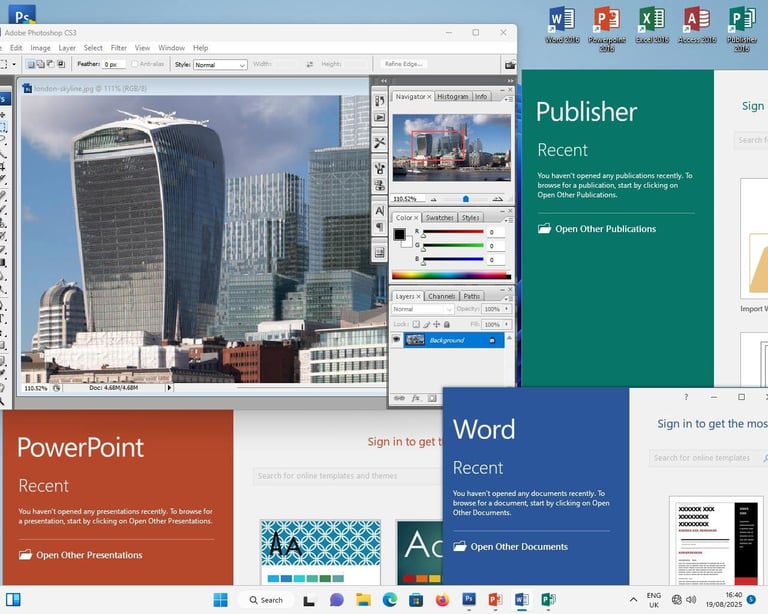Open the Layers panel flyout menu
Image resolution: width=768 pixels, height=614 pixels.
508,298
